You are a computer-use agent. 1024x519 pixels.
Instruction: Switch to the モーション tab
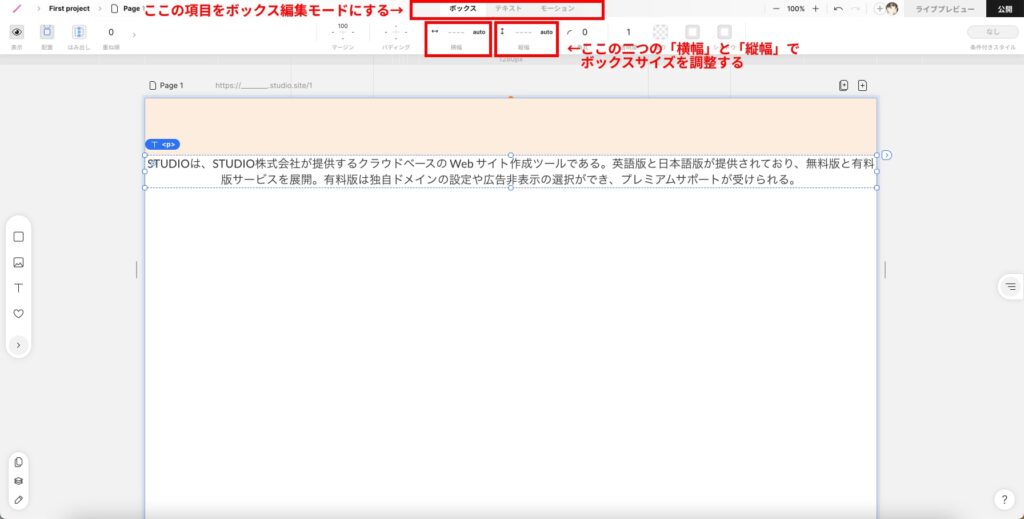pos(558,9)
